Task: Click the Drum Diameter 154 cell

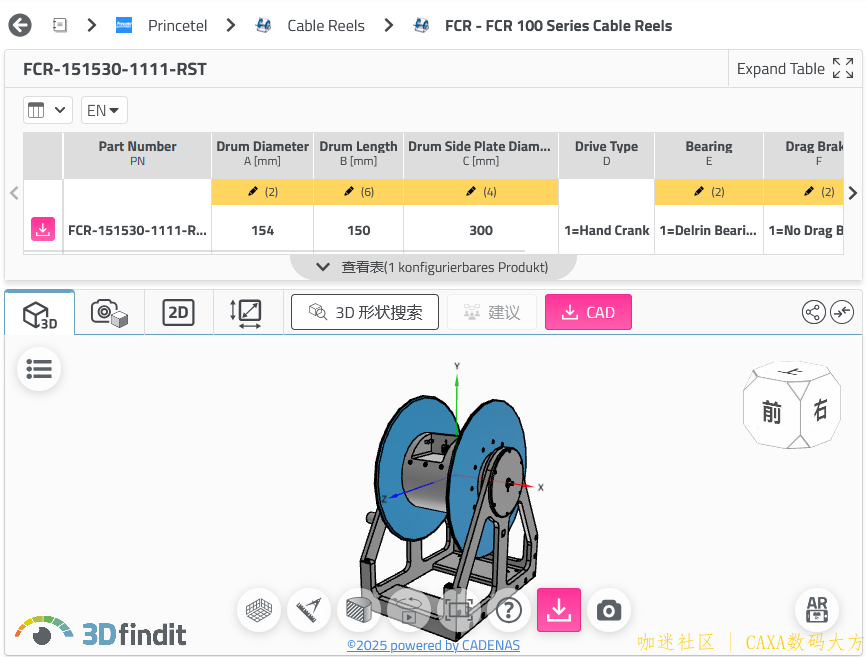Action: pos(263,231)
